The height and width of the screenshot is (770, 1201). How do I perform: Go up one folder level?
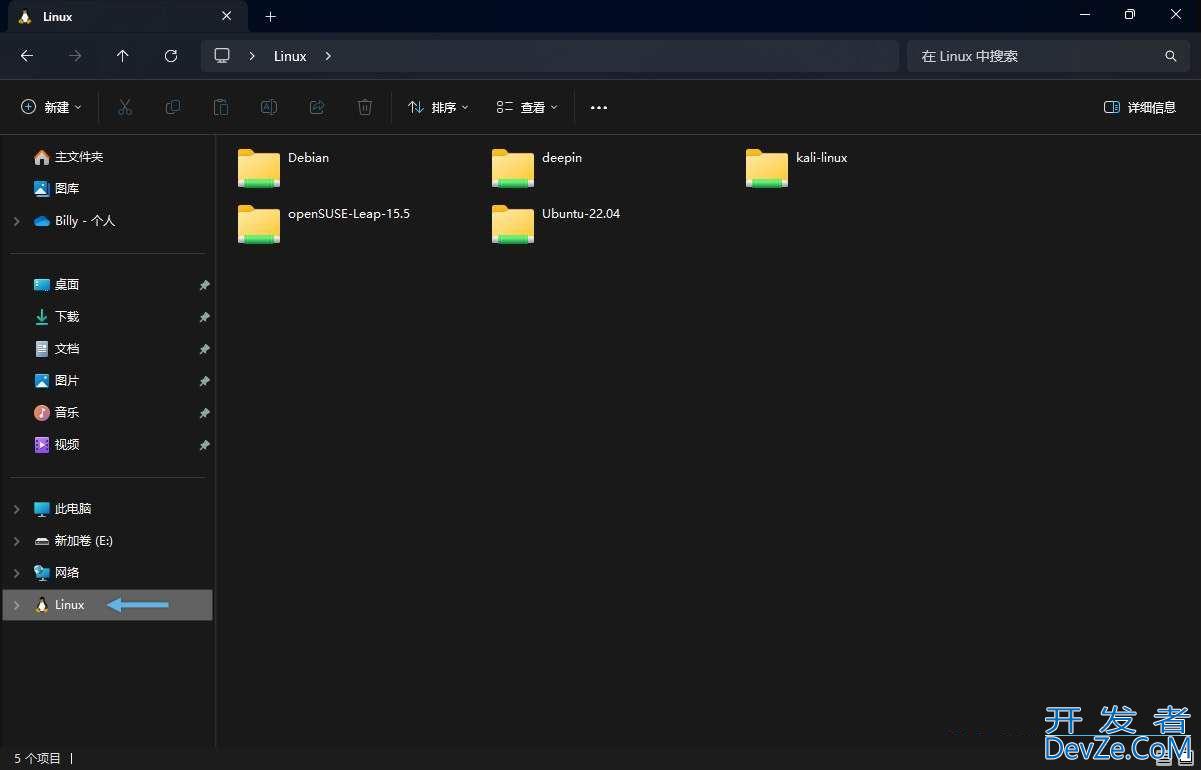tap(123, 56)
